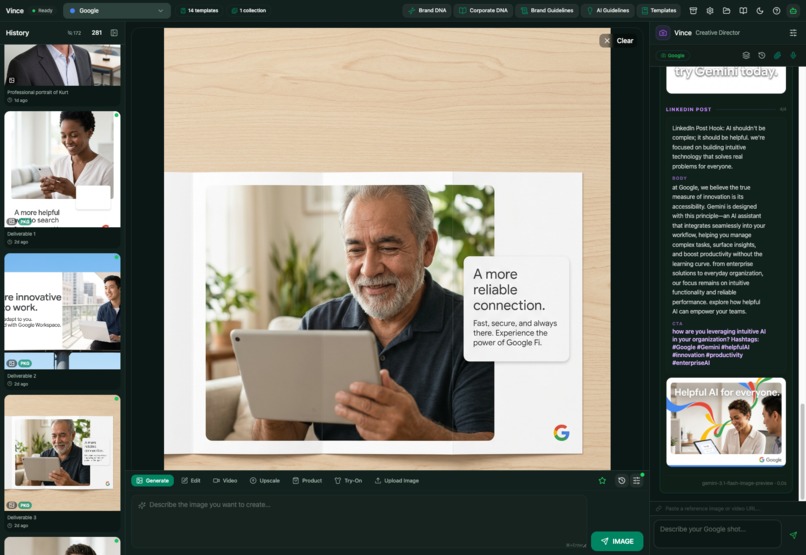
Task: Click image-type icon on Kurt portrait thumbnail
Action: point(11,80)
